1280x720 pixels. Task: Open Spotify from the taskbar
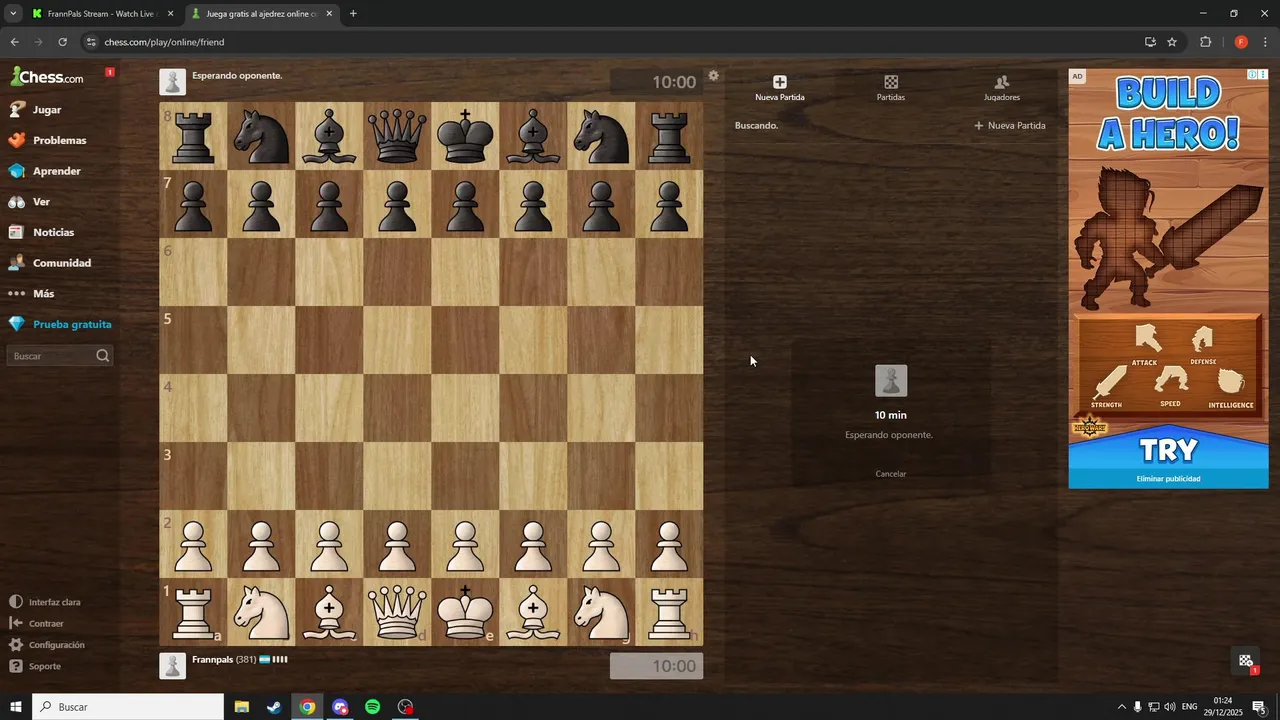pyautogui.click(x=372, y=707)
